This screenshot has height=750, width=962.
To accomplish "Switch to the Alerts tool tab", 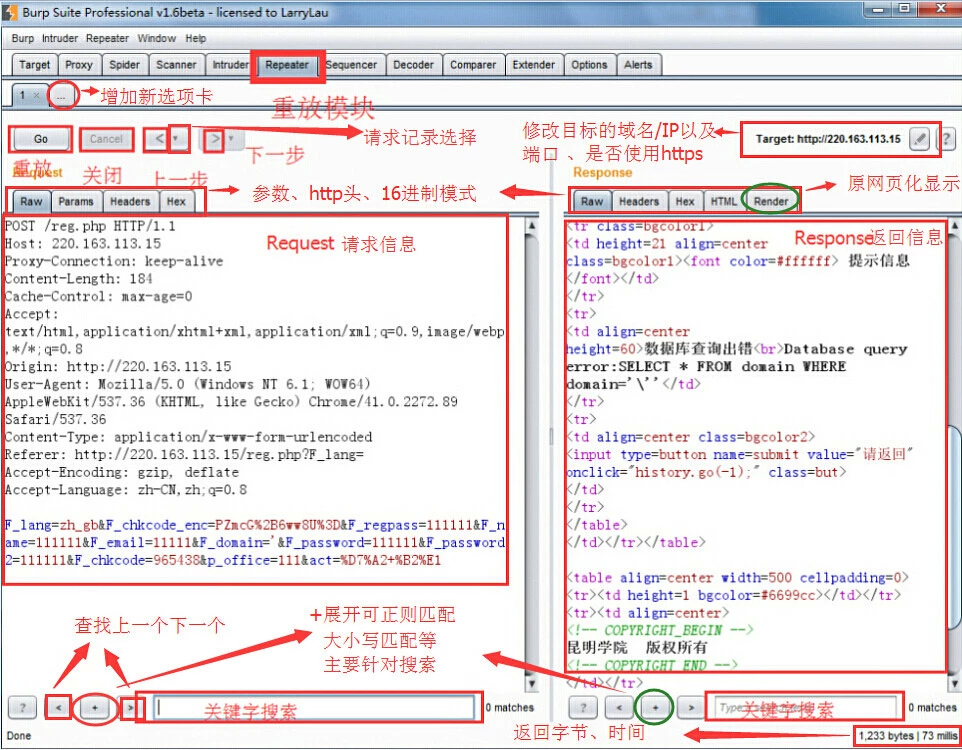I will coord(638,64).
